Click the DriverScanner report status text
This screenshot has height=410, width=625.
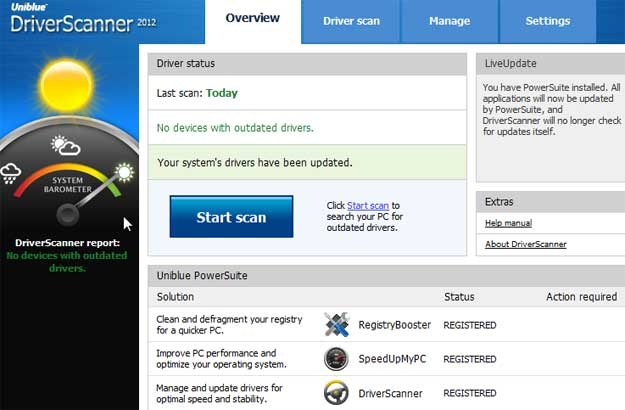click(68, 255)
